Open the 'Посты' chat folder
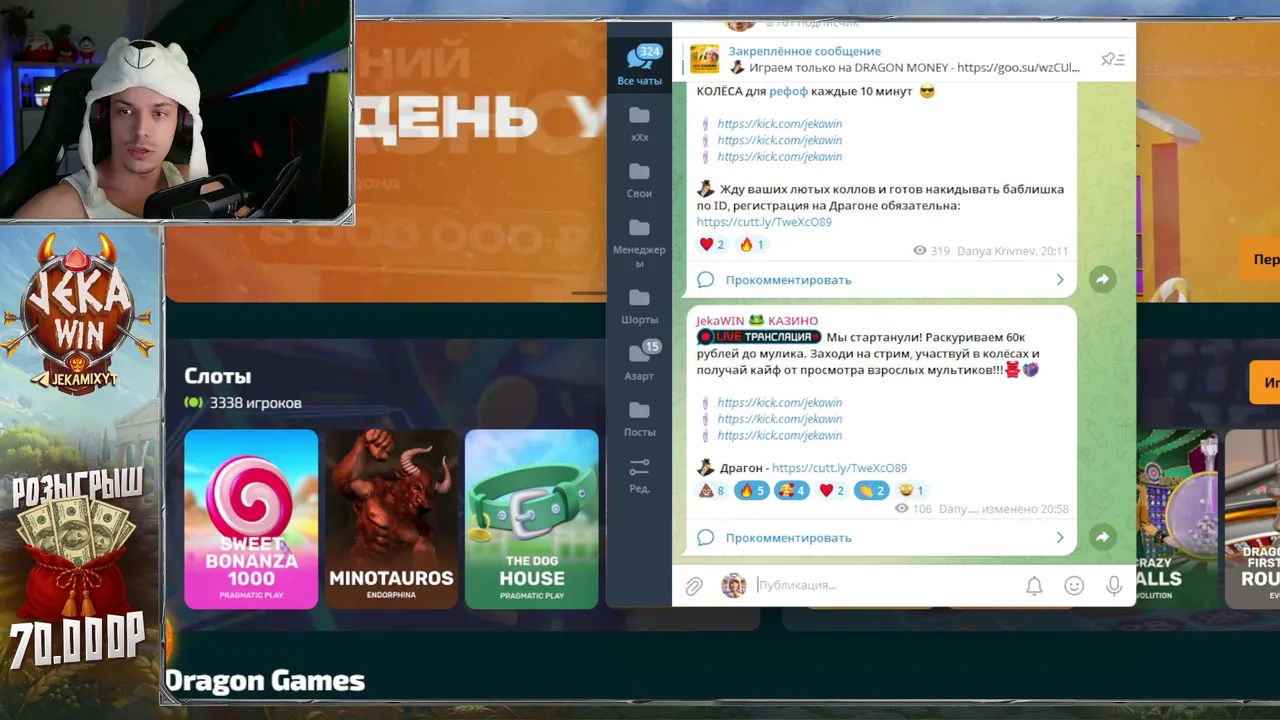Viewport: 1280px width, 720px height. (639, 418)
